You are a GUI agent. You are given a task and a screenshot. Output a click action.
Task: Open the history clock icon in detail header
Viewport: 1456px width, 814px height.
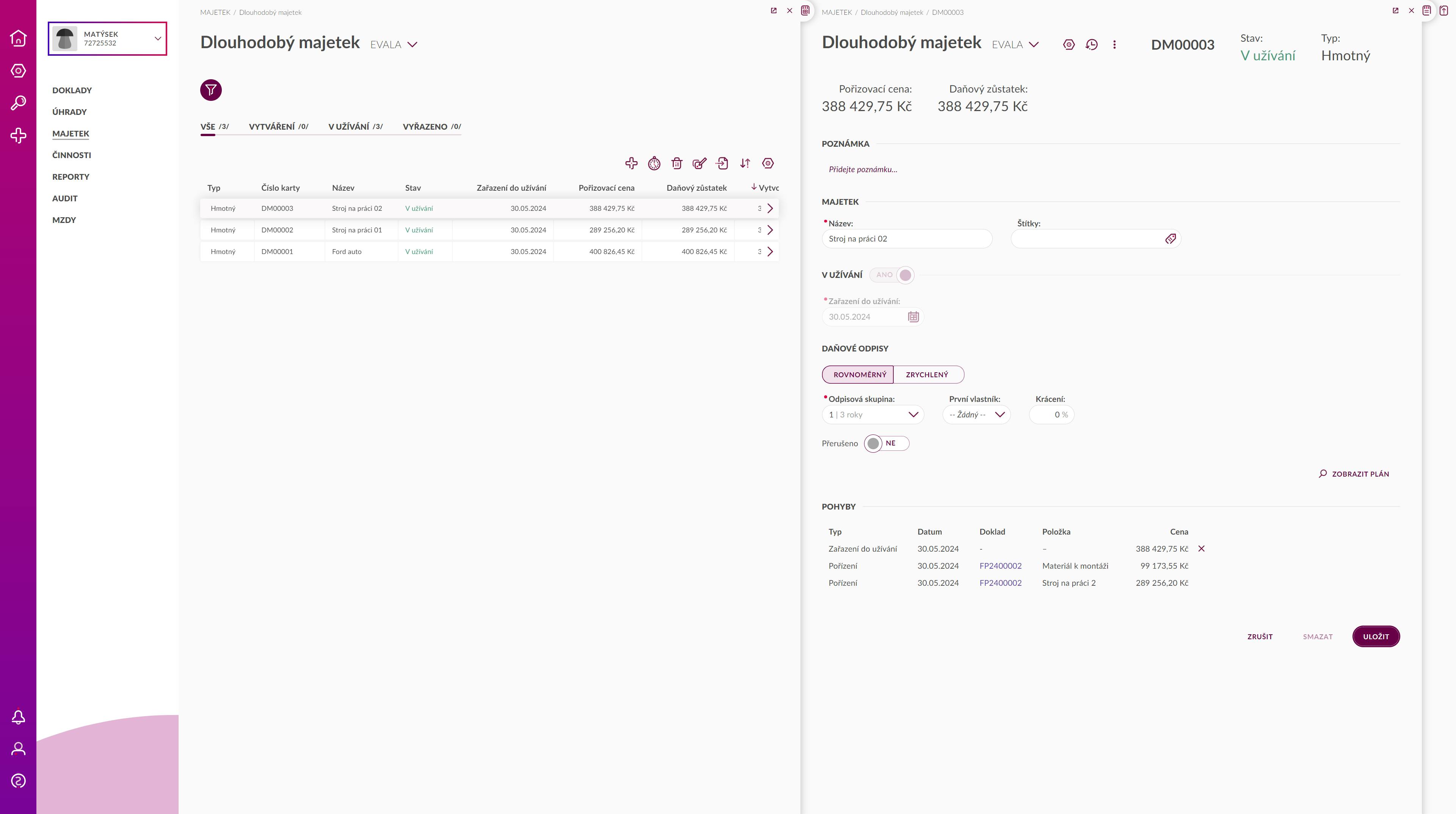coord(1092,45)
